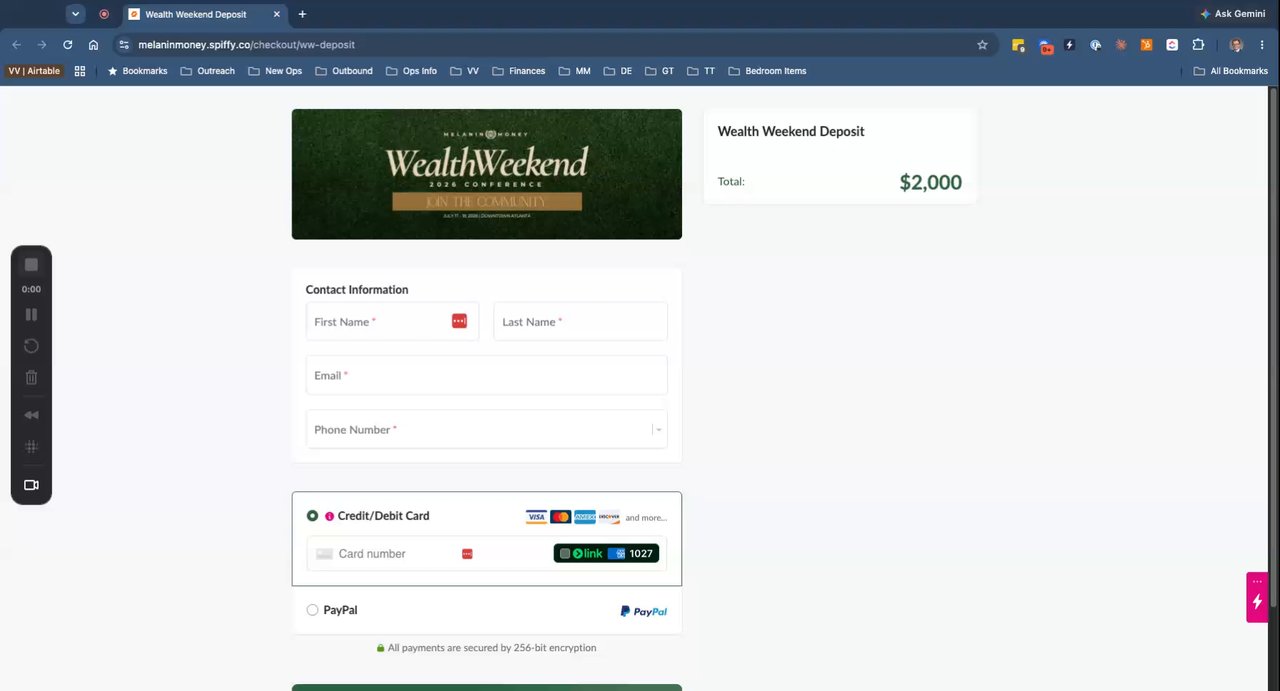Screen dimensions: 1280x691
Task: Open the Chrome three-dot menu
Action: click(1262, 45)
